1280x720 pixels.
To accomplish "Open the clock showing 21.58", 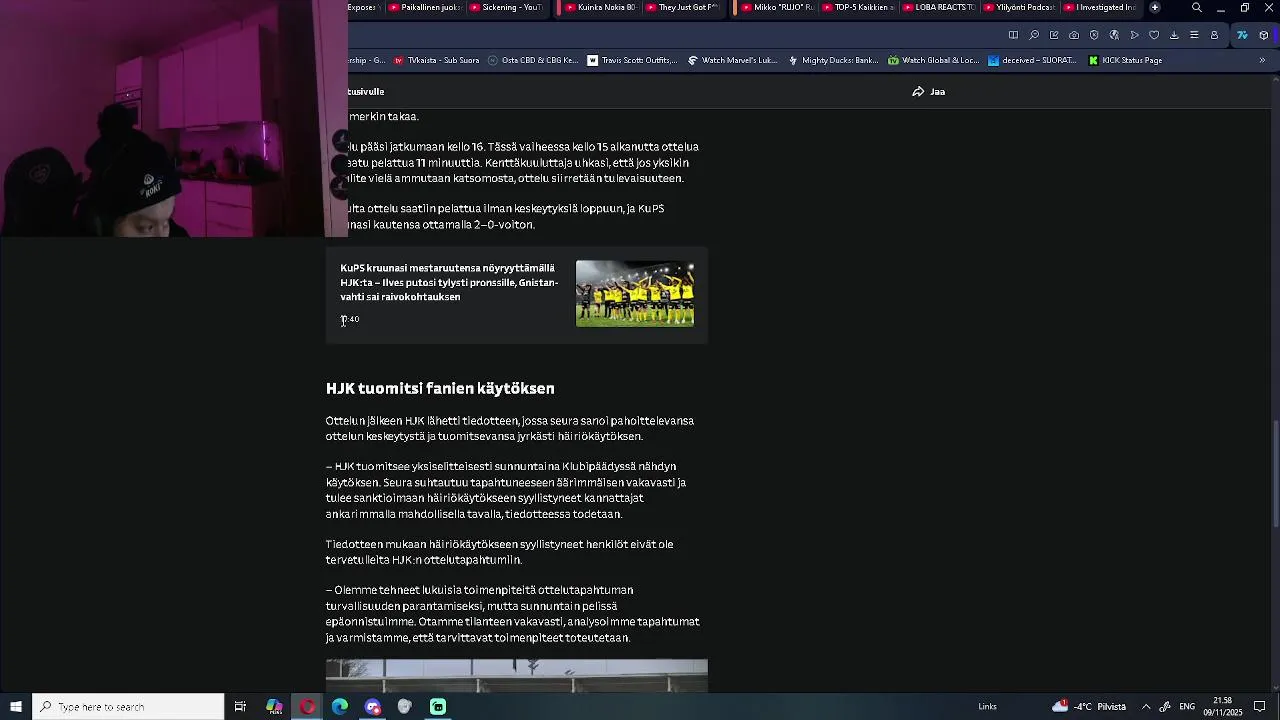I will pyautogui.click(x=1222, y=707).
